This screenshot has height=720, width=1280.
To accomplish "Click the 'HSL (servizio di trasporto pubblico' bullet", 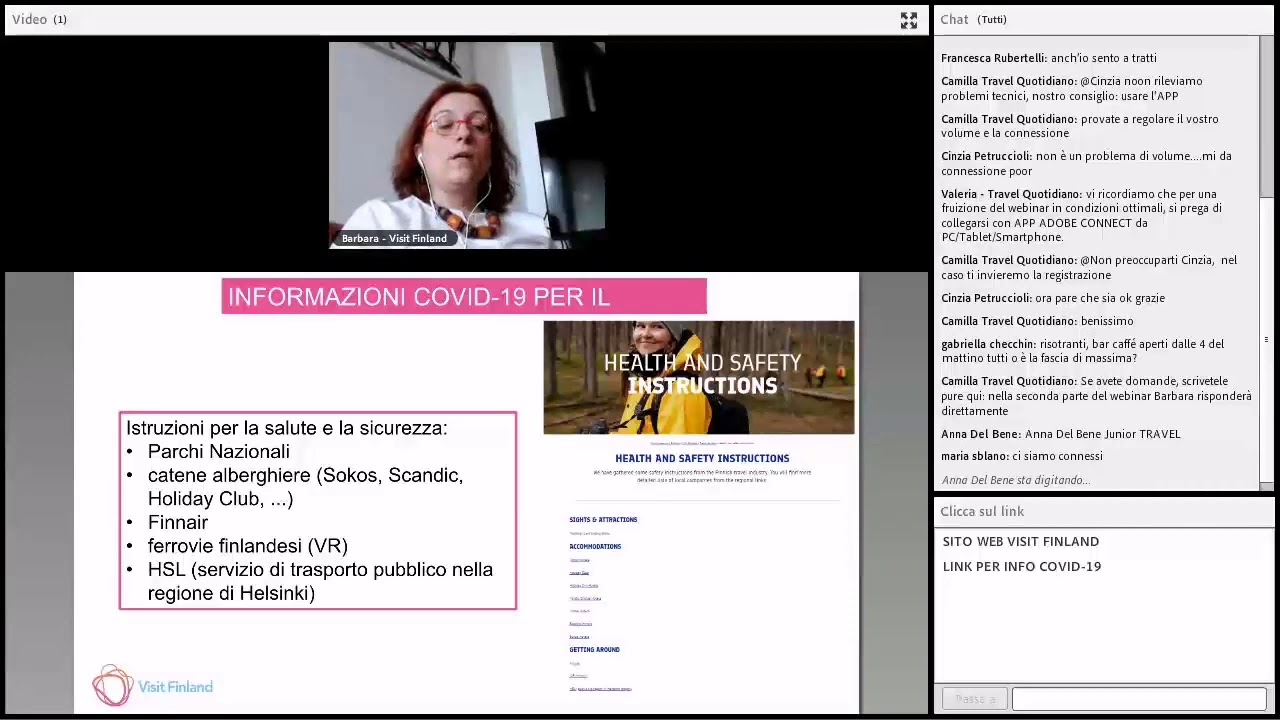I will [320, 581].
